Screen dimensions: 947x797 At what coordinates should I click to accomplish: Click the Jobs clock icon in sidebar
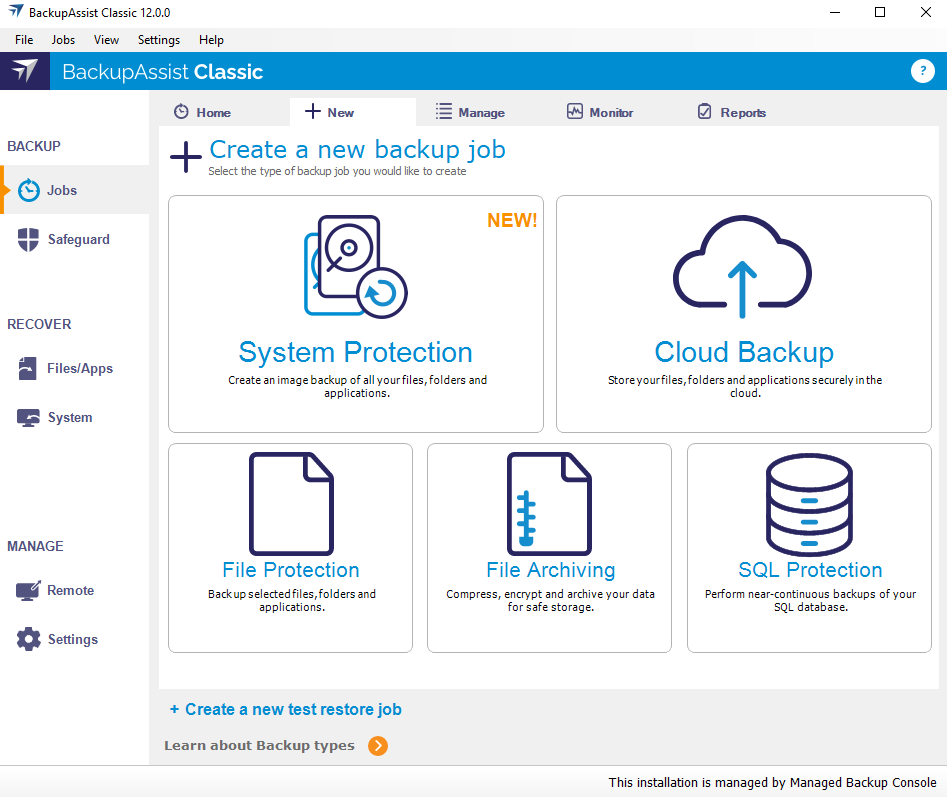pyautogui.click(x=28, y=190)
